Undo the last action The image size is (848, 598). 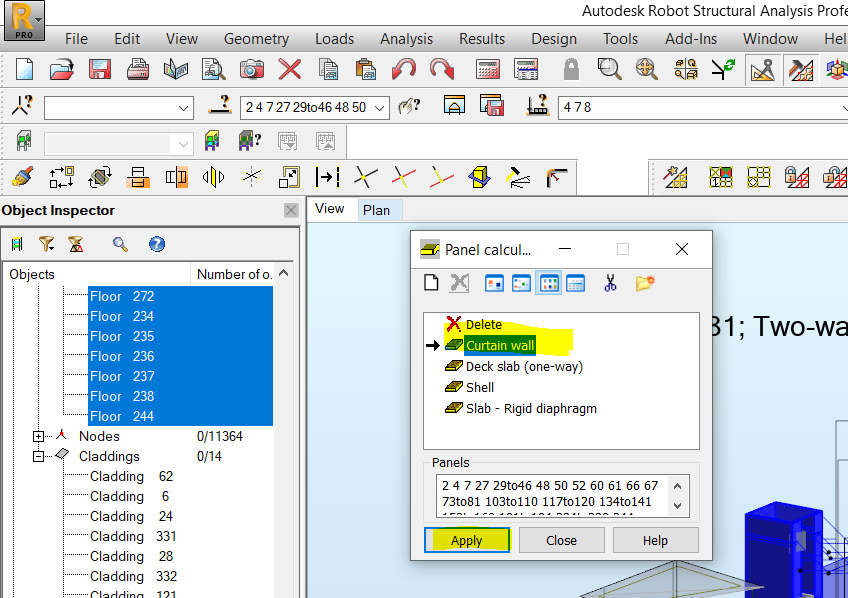404,69
